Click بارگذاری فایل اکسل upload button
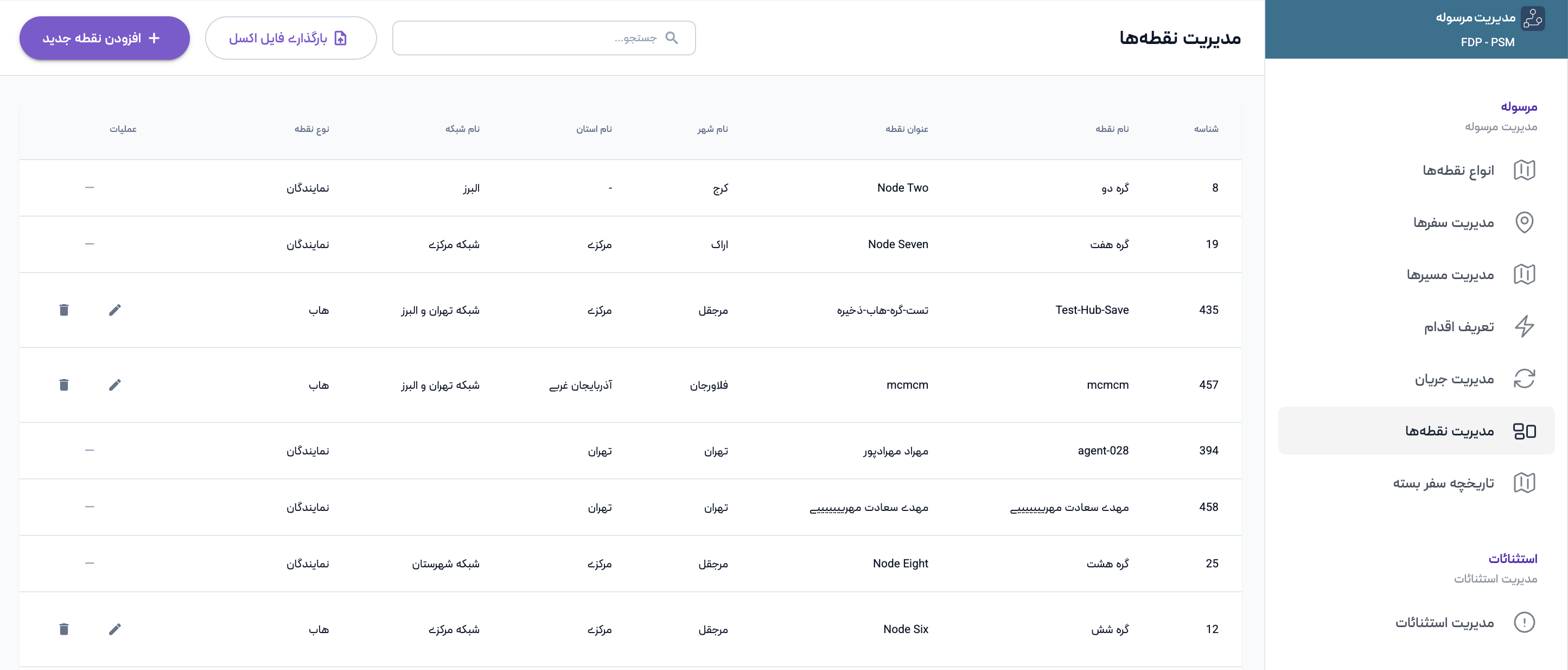 290,38
